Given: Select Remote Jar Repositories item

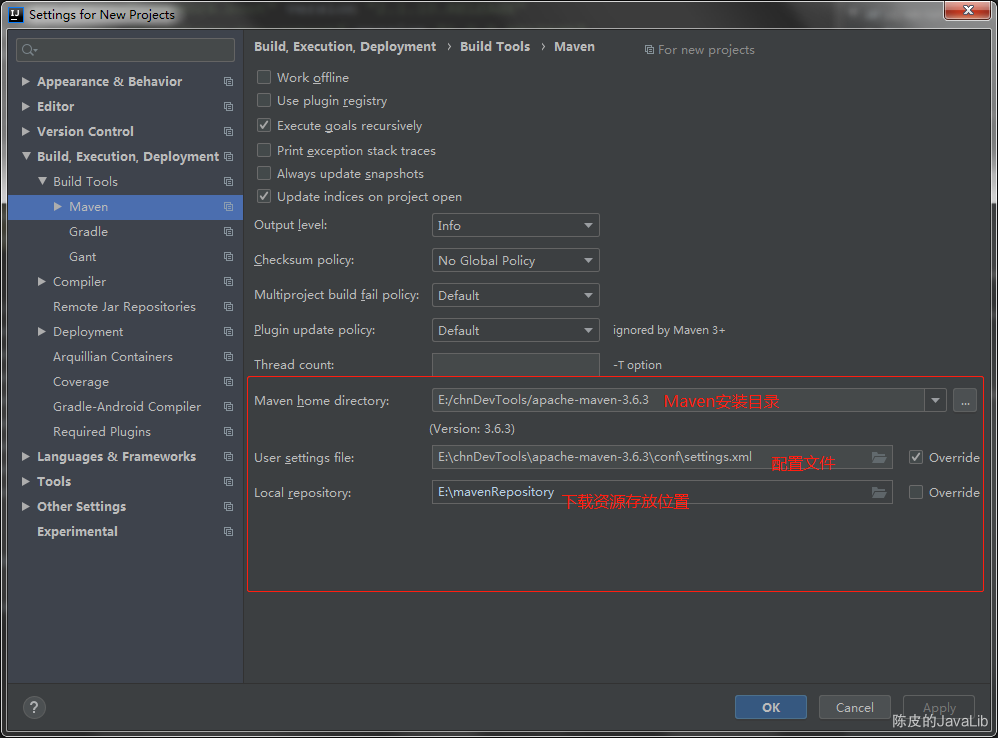Looking at the screenshot, I should click(124, 307).
